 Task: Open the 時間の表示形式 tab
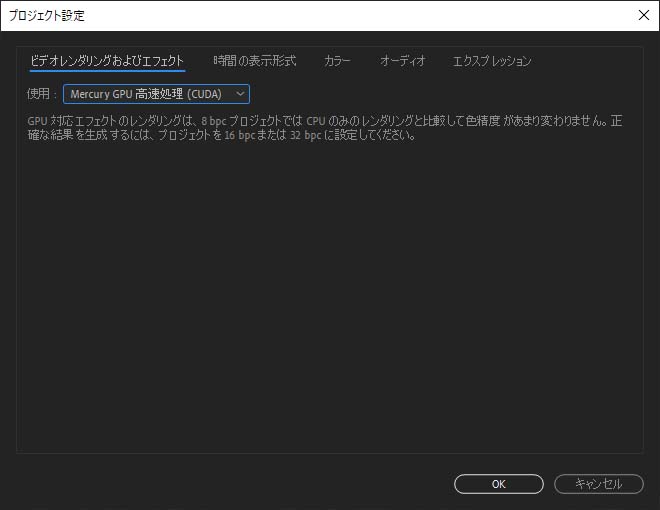254,61
